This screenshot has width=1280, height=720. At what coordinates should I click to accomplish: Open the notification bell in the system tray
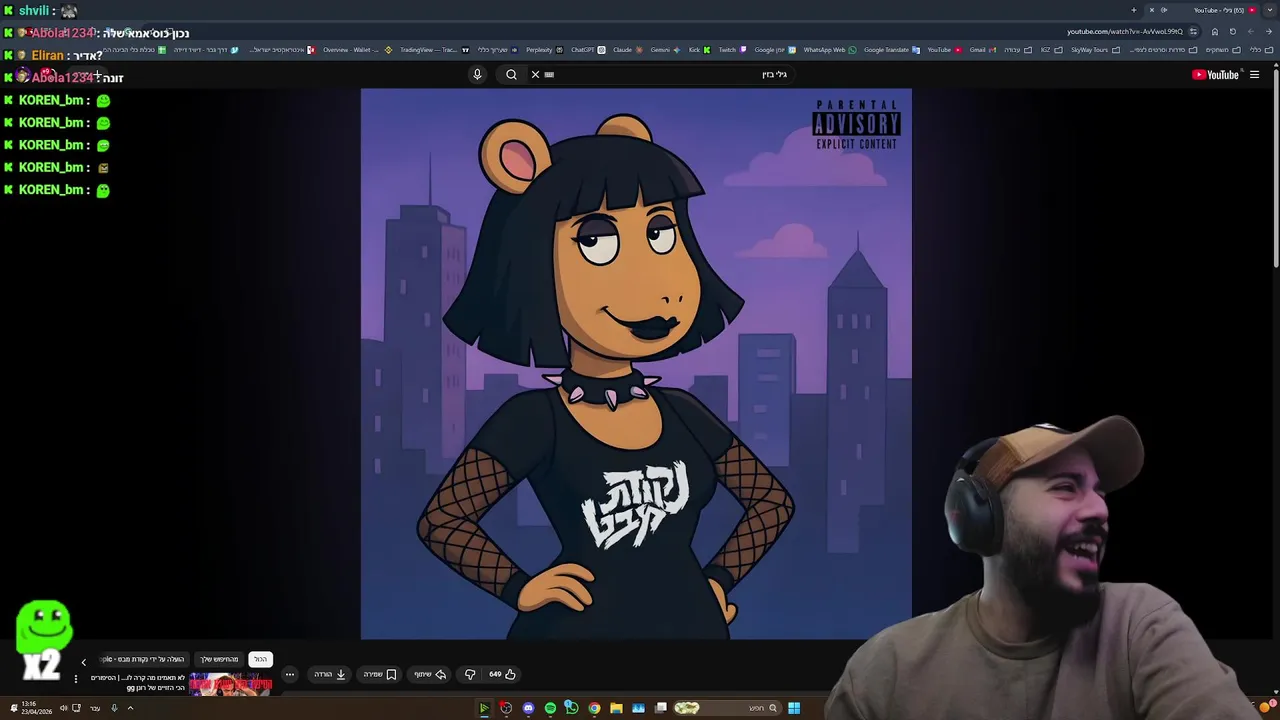14,708
